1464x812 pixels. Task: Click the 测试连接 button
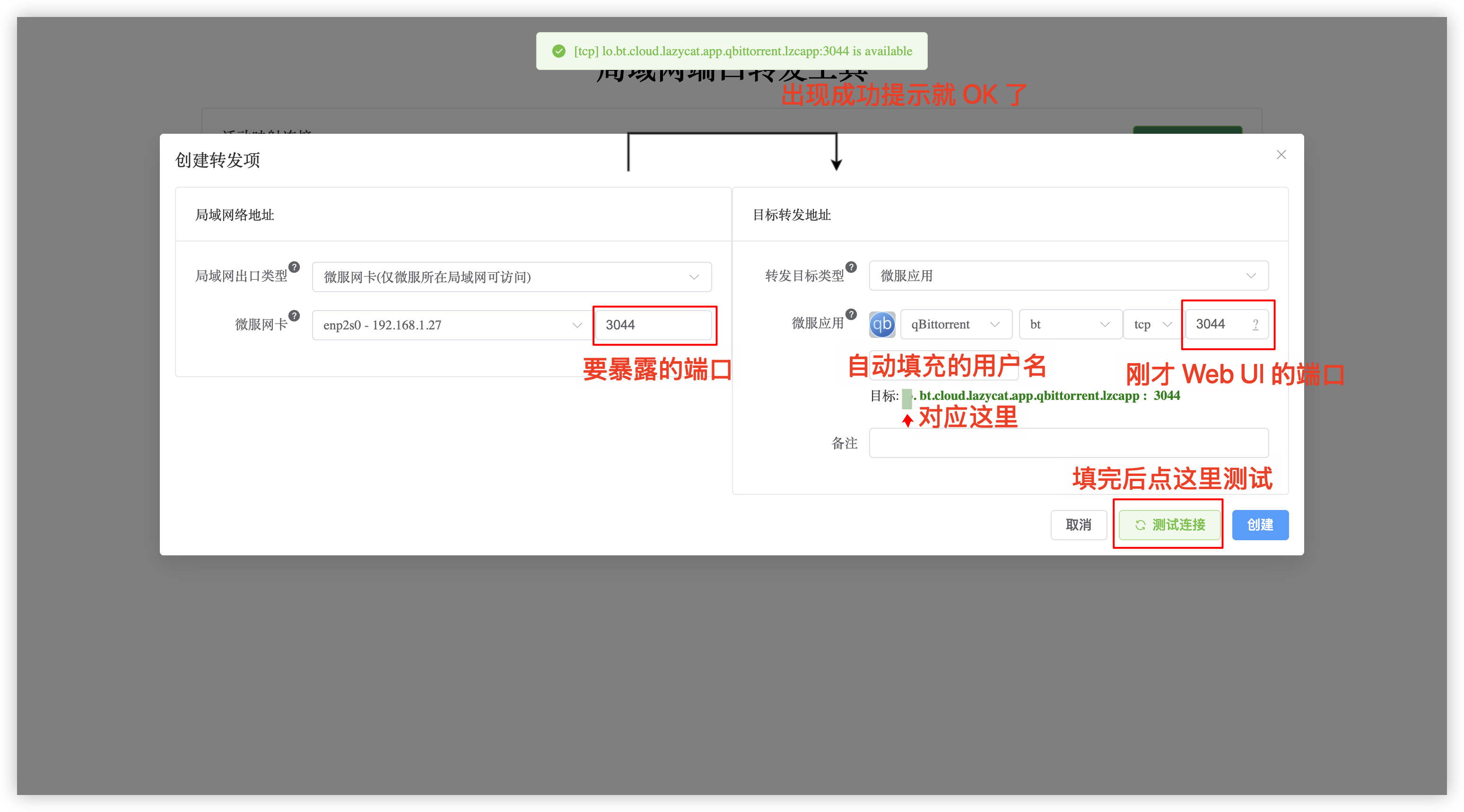[1169, 525]
